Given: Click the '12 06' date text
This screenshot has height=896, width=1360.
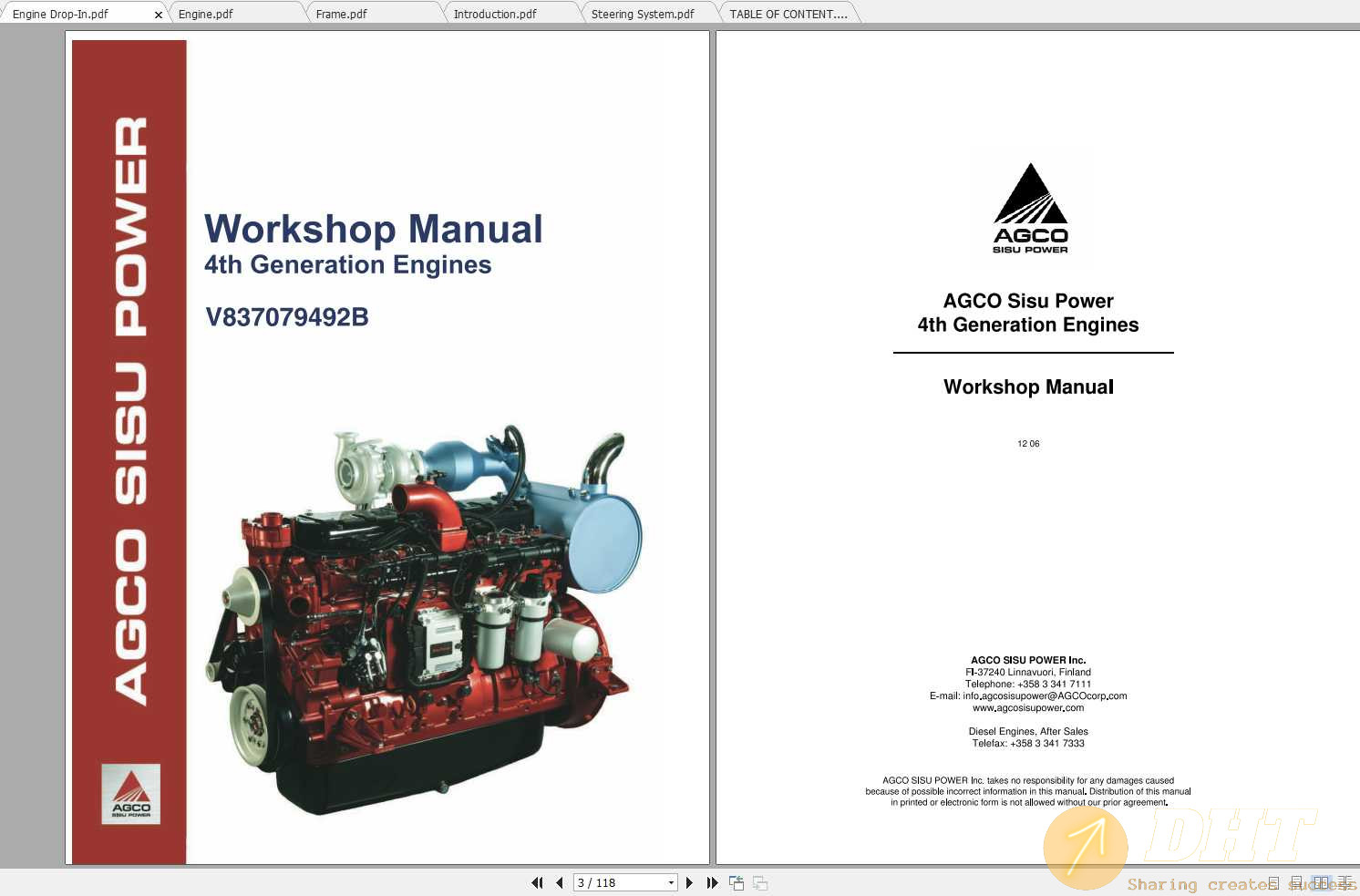Looking at the screenshot, I should [x=1028, y=444].
